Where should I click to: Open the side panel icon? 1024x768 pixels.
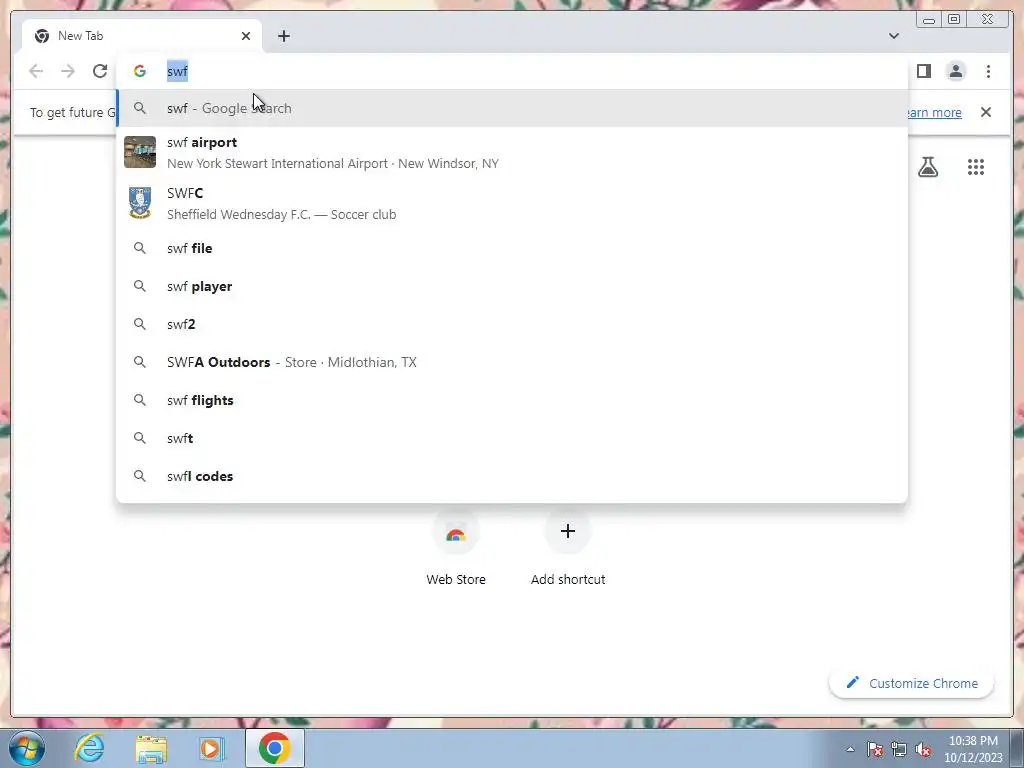(923, 71)
